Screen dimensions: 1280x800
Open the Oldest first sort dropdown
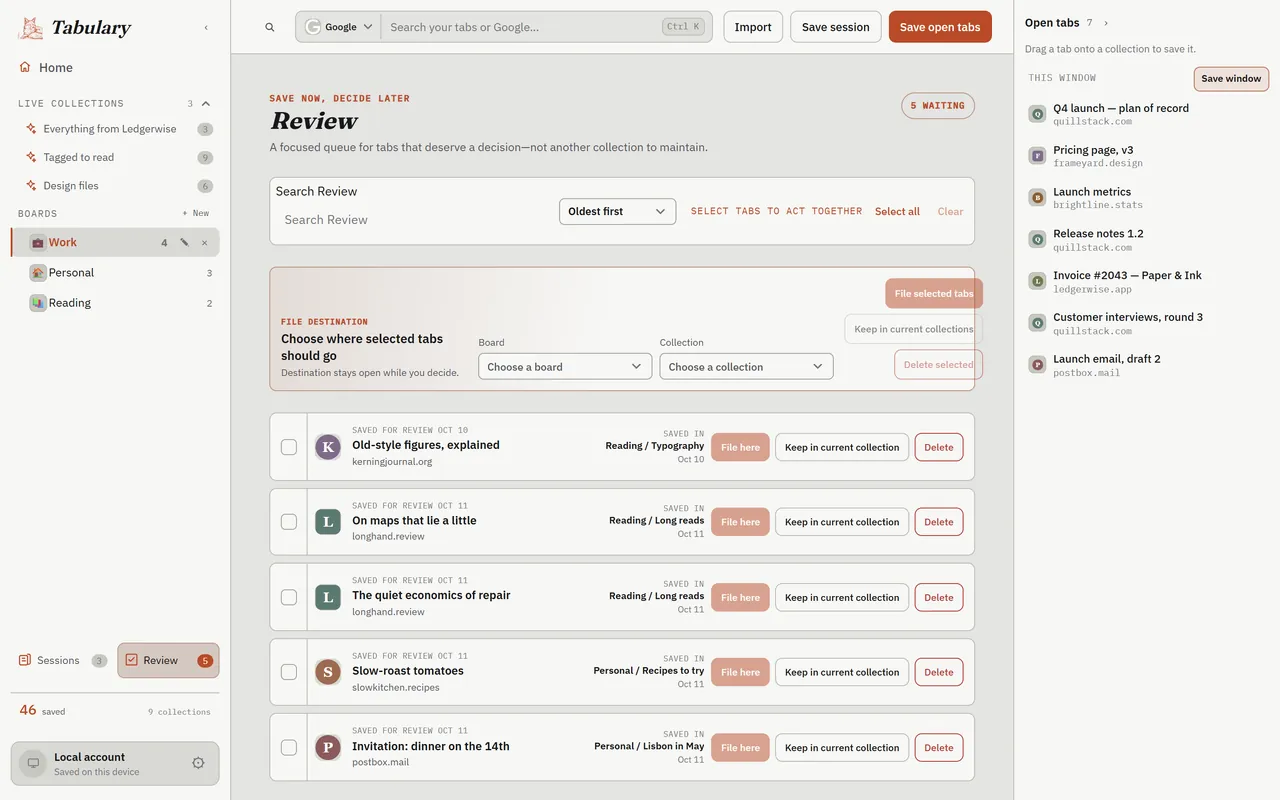(x=617, y=211)
